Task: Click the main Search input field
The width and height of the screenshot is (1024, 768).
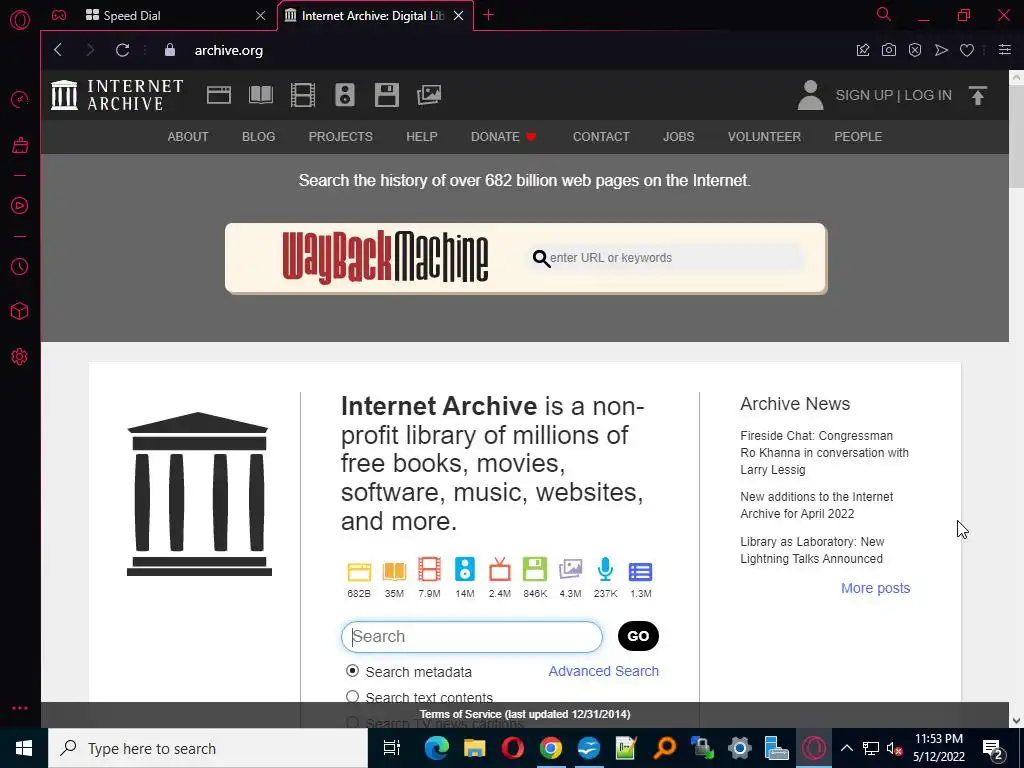Action: [472, 637]
